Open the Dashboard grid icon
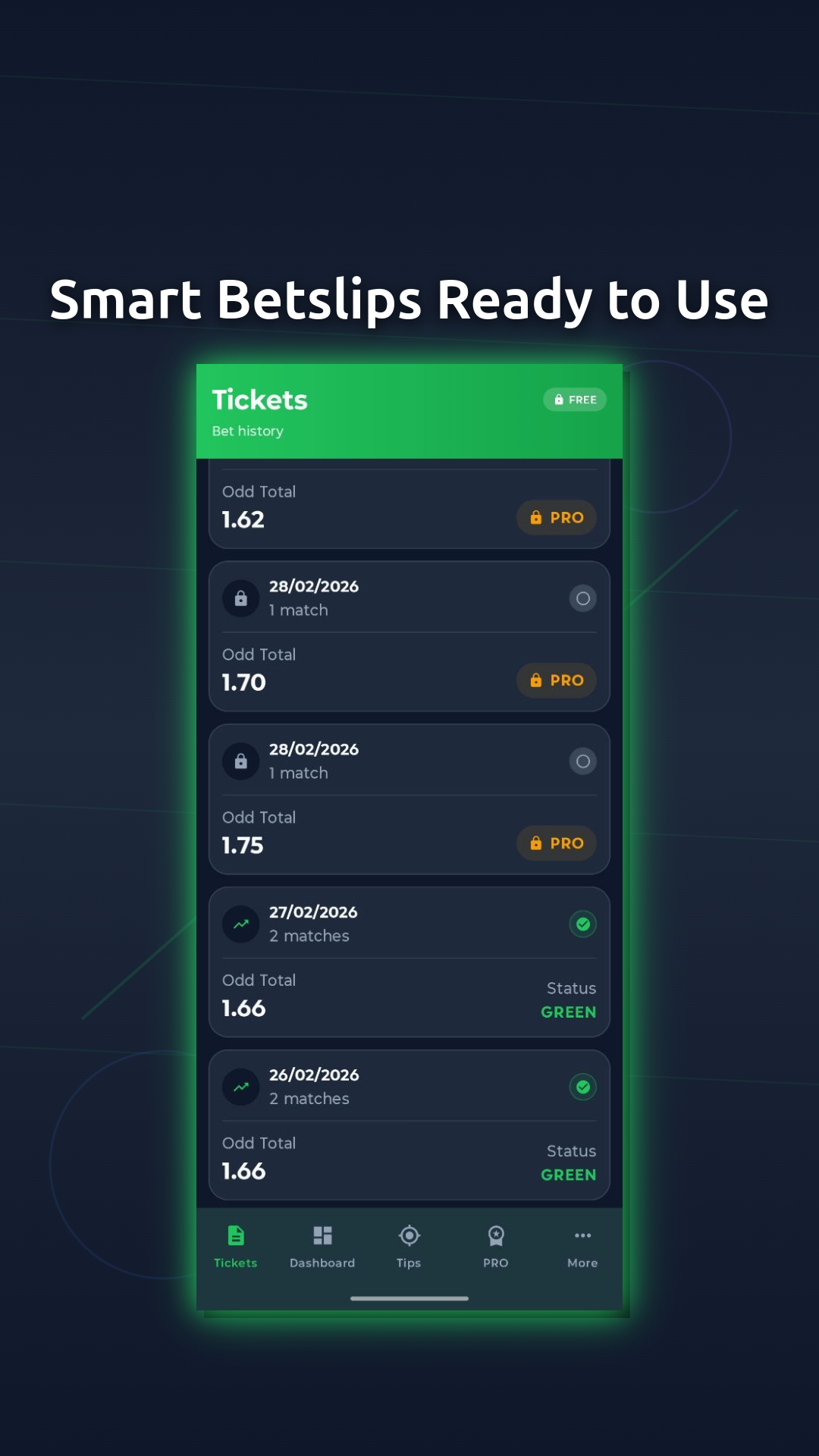The width and height of the screenshot is (819, 1456). tap(322, 1235)
